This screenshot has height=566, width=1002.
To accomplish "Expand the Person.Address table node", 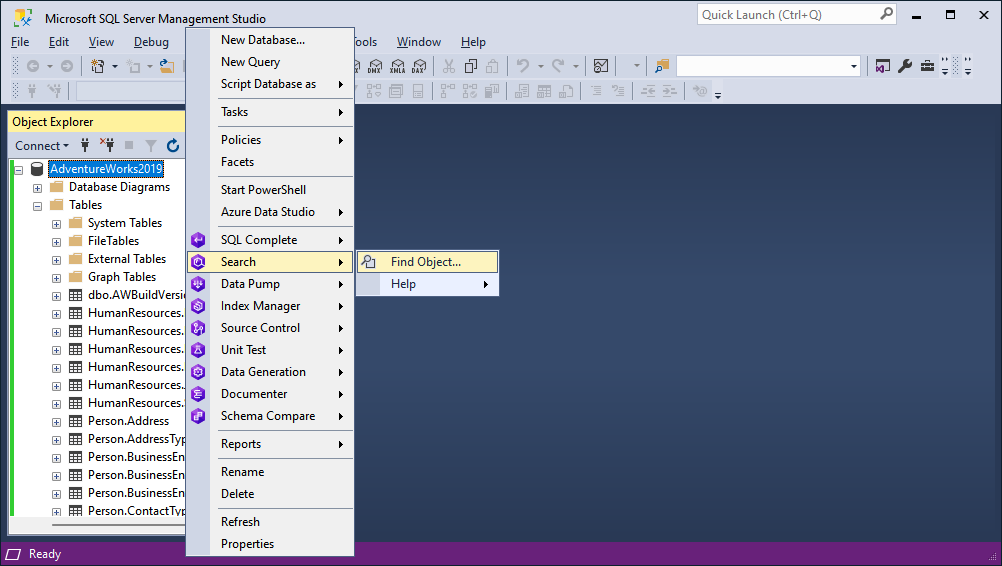I will 56,422.
